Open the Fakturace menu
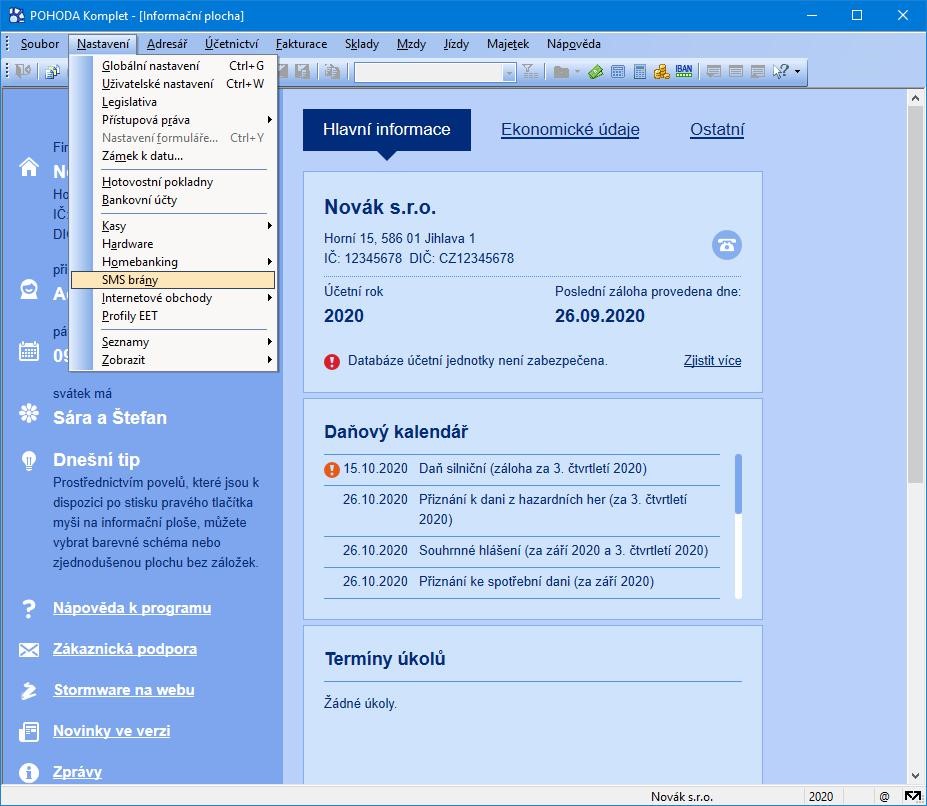Viewport: 927px width, 806px height. coord(302,44)
